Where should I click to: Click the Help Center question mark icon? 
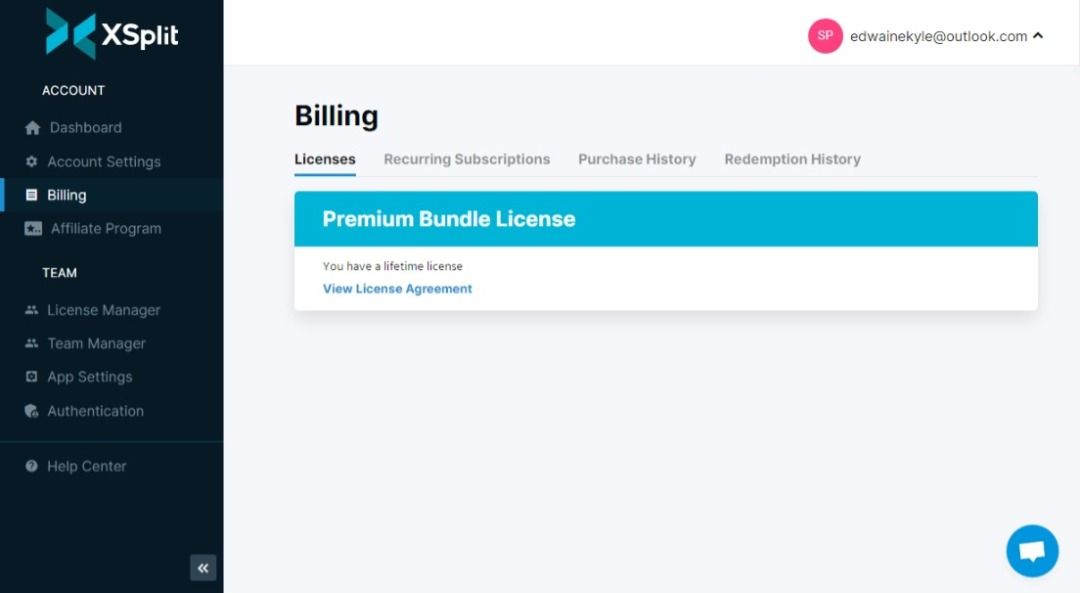pyautogui.click(x=31, y=466)
